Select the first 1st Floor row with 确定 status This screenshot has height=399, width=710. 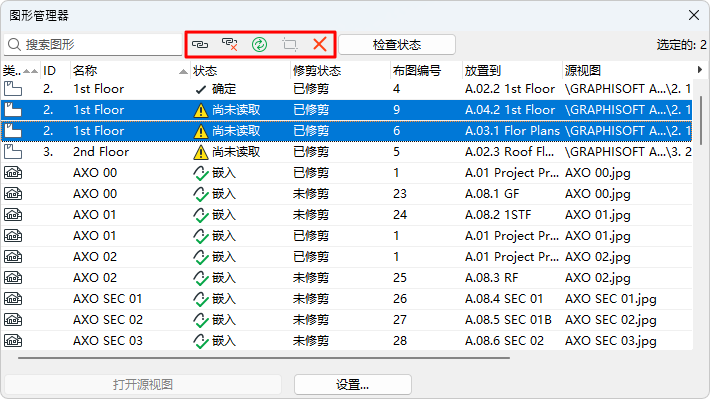coord(346,89)
